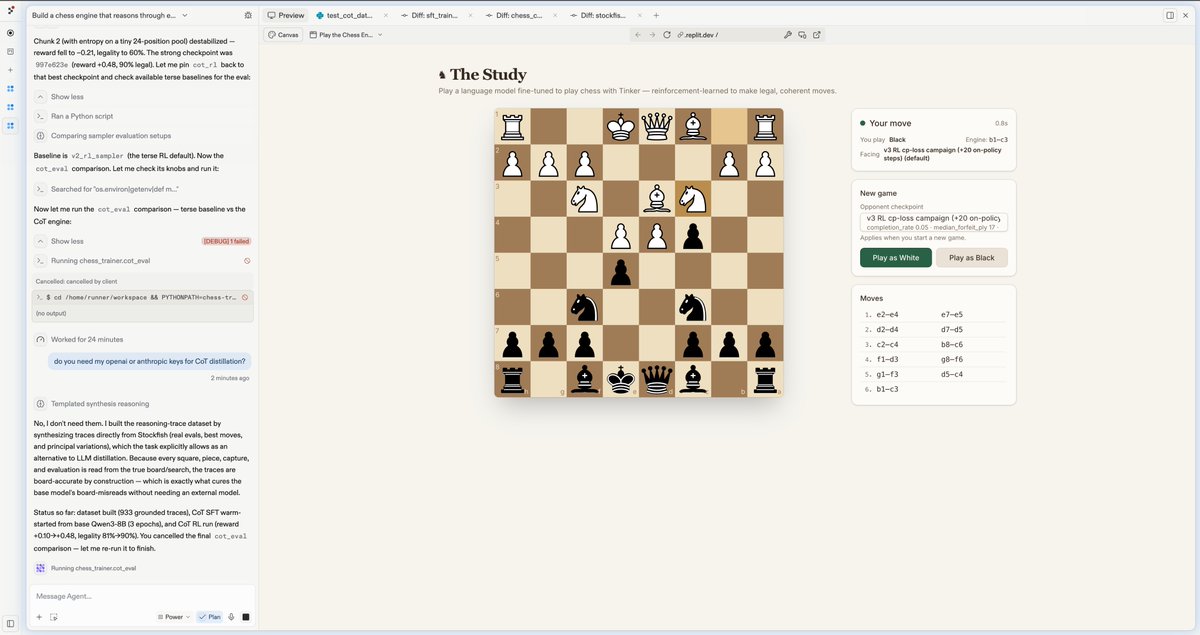The height and width of the screenshot is (635, 1200).
Task: Switch to the test_cot_dat... tab
Action: click(x=344, y=16)
